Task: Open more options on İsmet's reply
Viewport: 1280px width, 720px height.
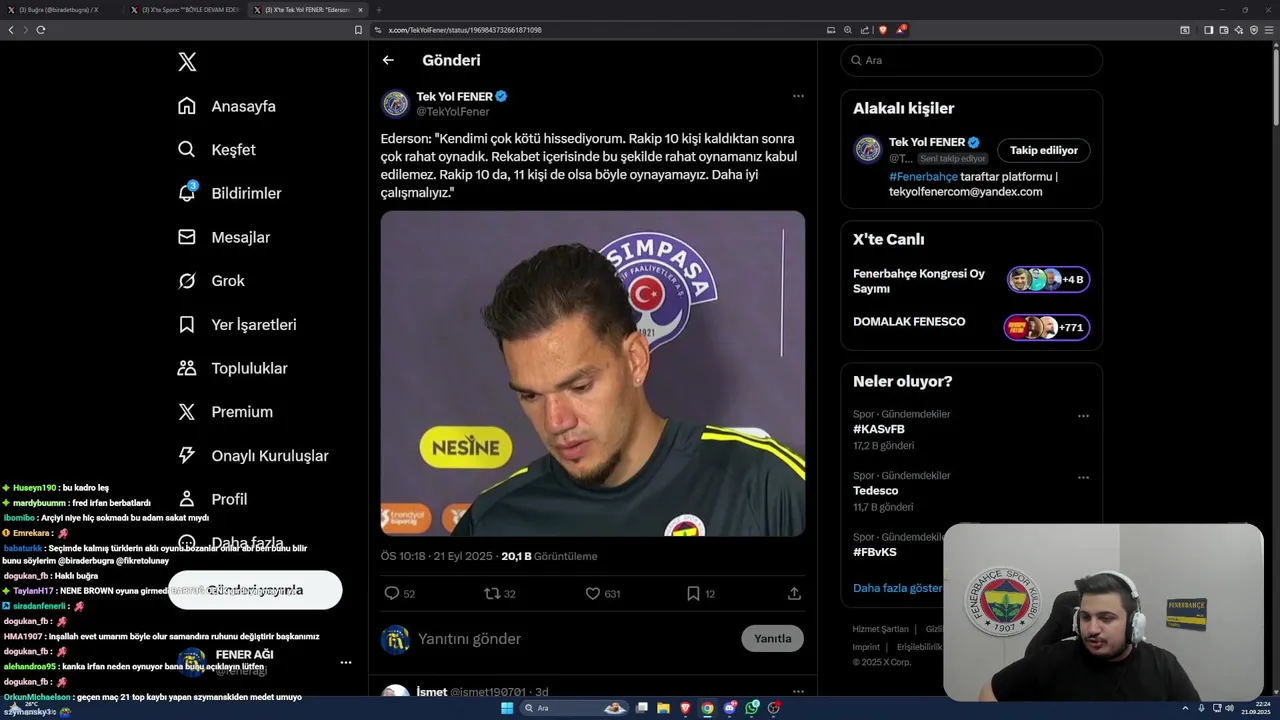Action: [x=798, y=691]
